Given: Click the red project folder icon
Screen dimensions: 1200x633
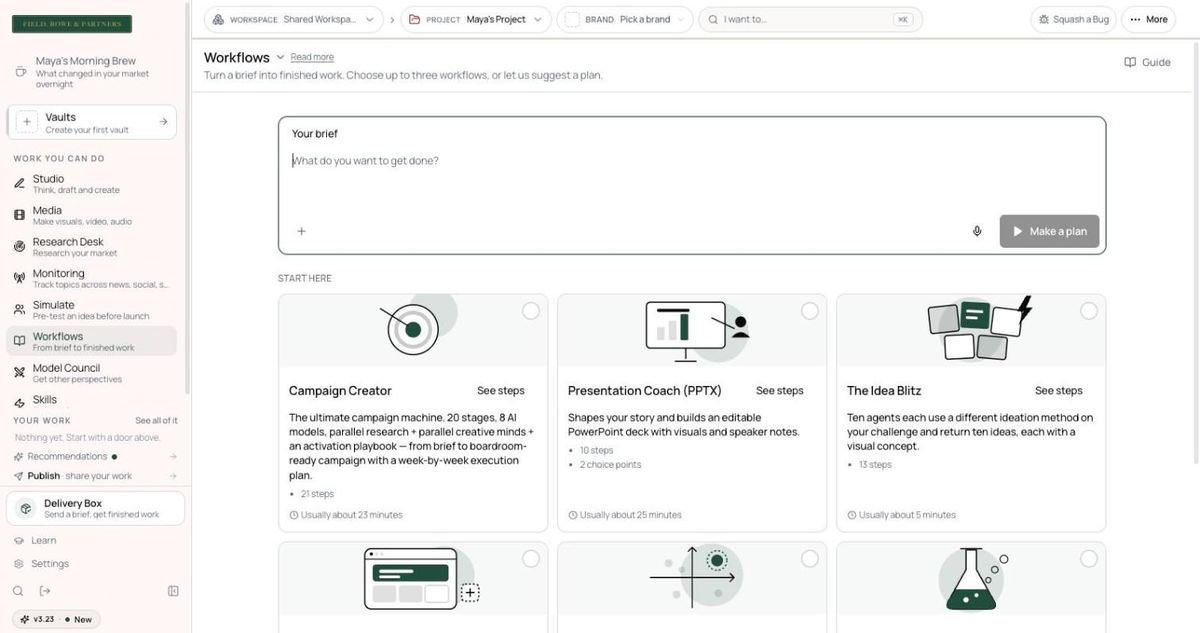Looking at the screenshot, I should point(415,19).
